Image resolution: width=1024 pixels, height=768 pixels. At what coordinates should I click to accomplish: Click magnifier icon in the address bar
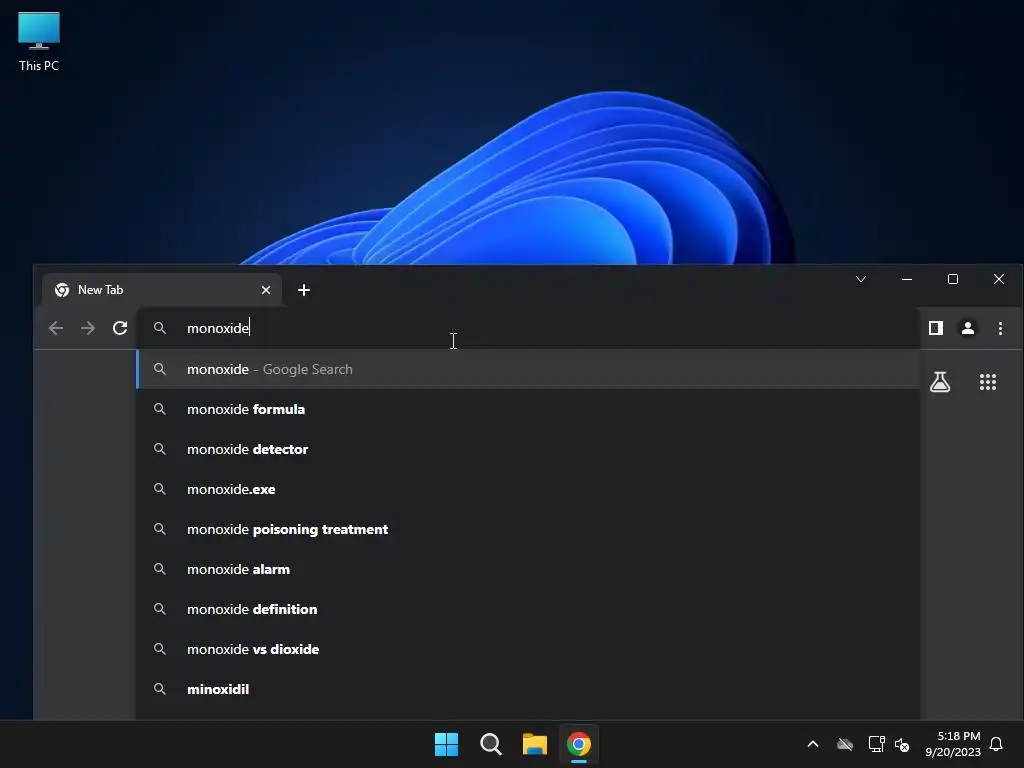(159, 328)
